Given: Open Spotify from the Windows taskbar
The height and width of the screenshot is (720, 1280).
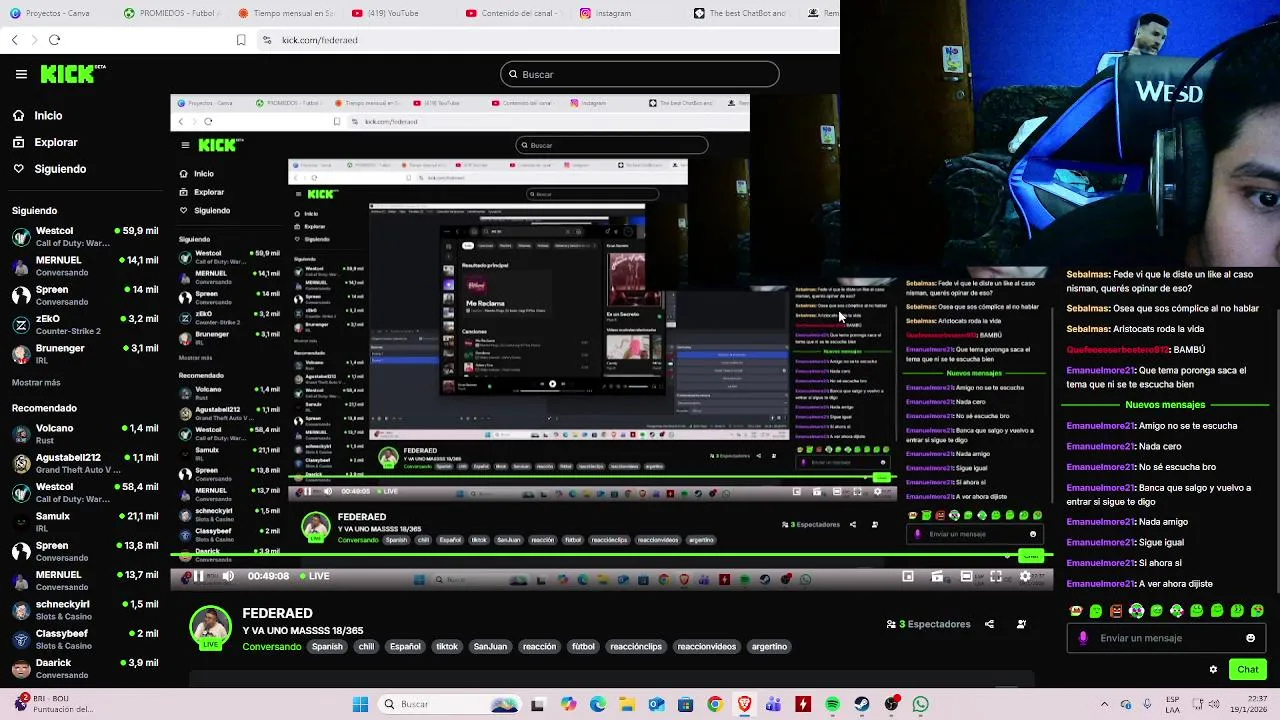Looking at the screenshot, I should (833, 704).
